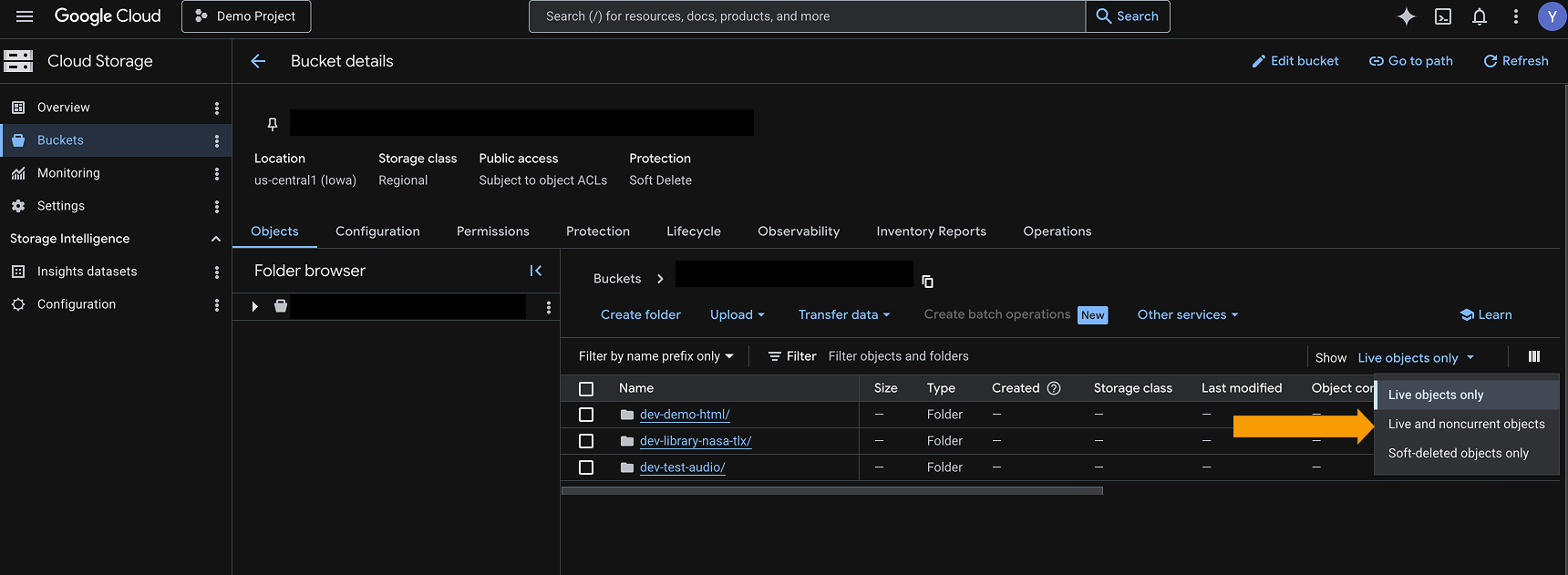The image size is (1568, 575).
Task: Open the Learn panel link
Action: (1486, 314)
